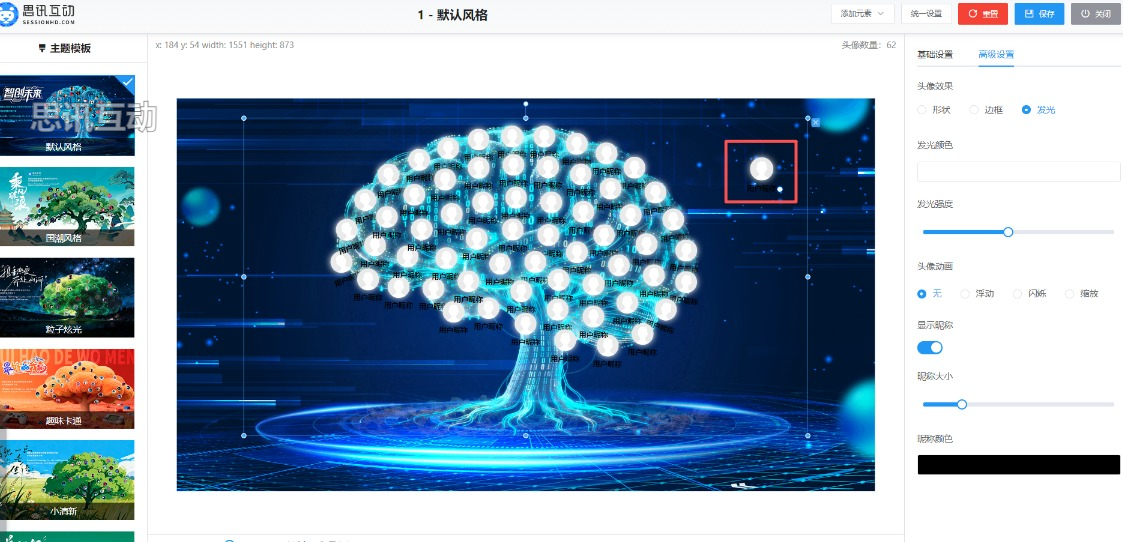This screenshot has height=542, width=1123.
Task: Open the 昵称颜色 black color swatch
Action: pyautogui.click(x=1018, y=465)
